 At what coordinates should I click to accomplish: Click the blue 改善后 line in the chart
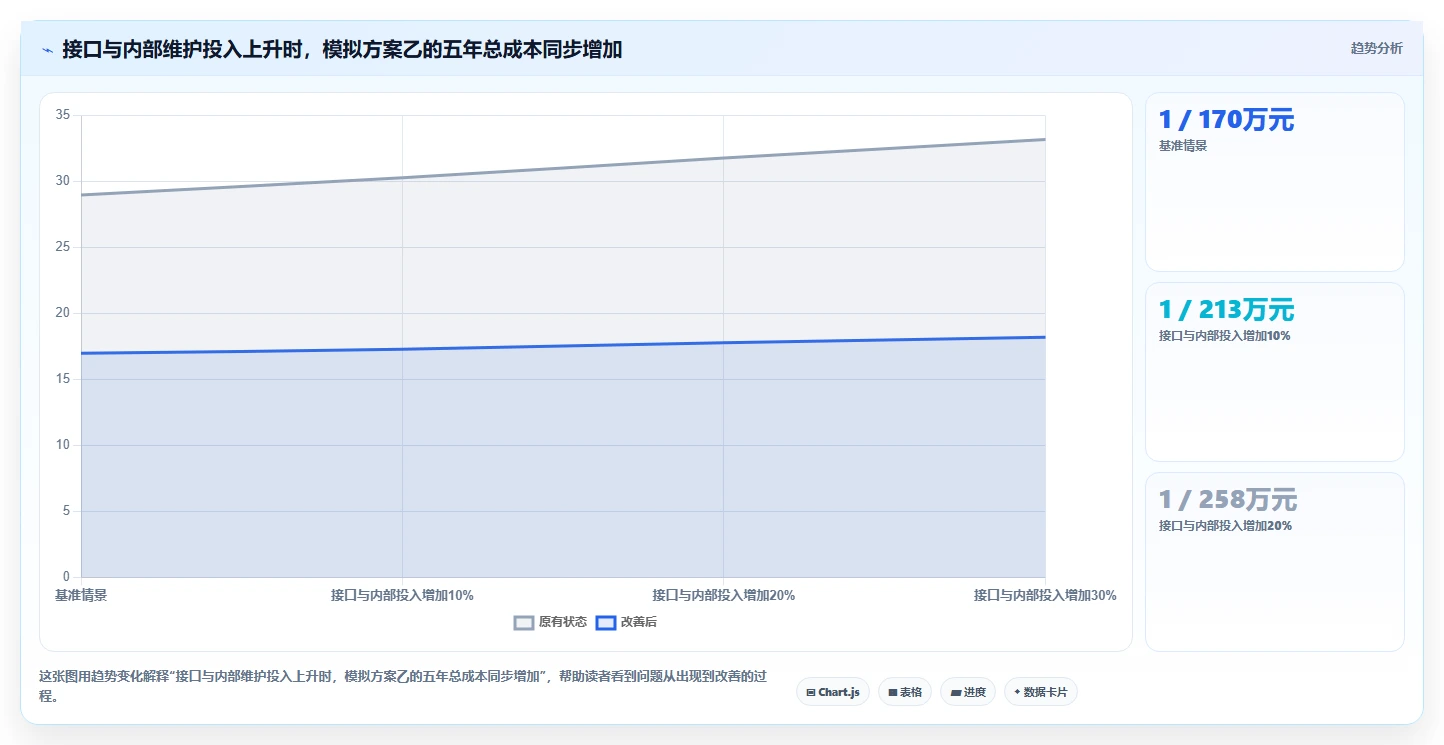pyautogui.click(x=563, y=346)
